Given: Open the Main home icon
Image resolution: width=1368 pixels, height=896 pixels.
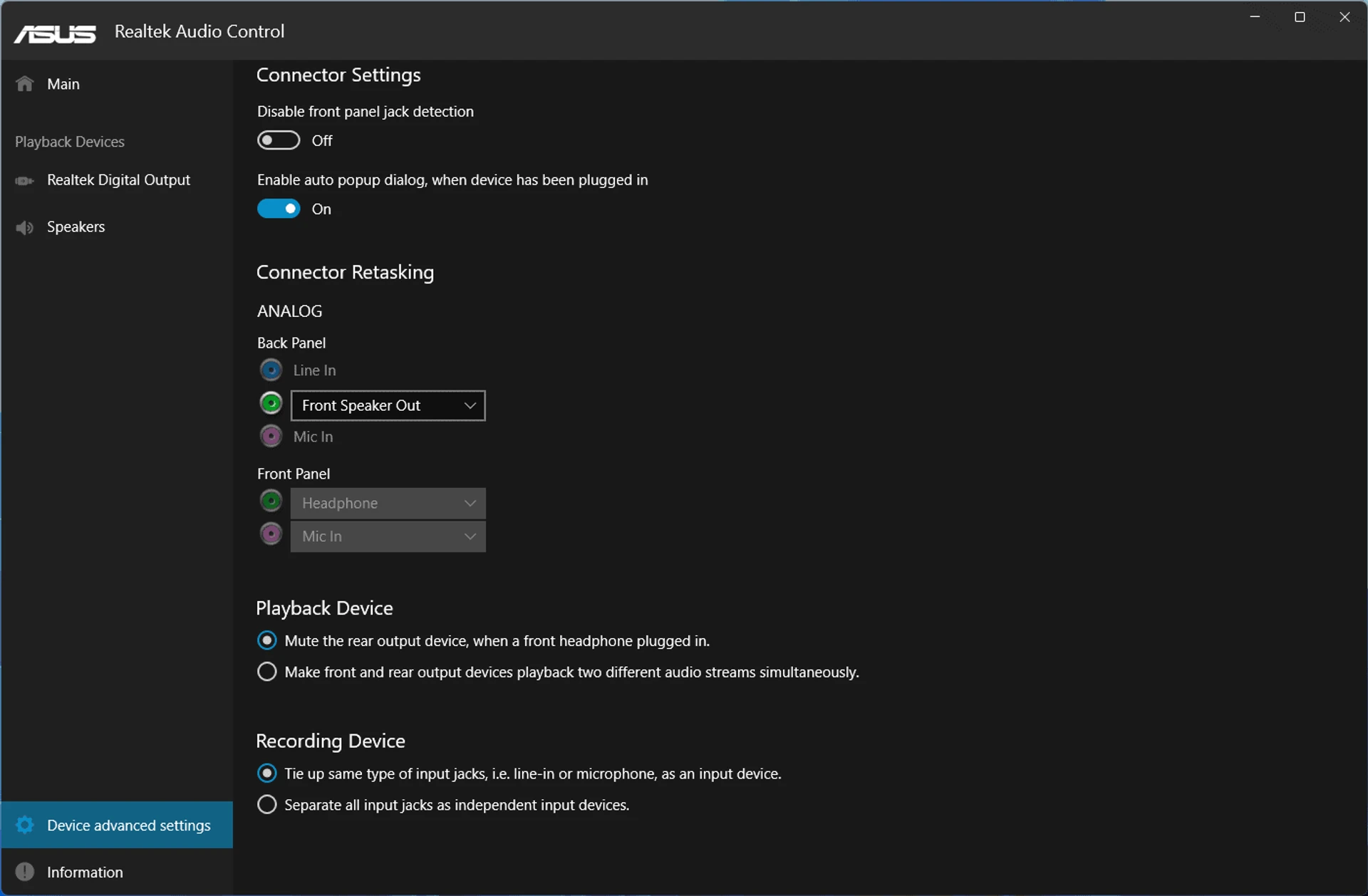Looking at the screenshot, I should click(x=25, y=84).
